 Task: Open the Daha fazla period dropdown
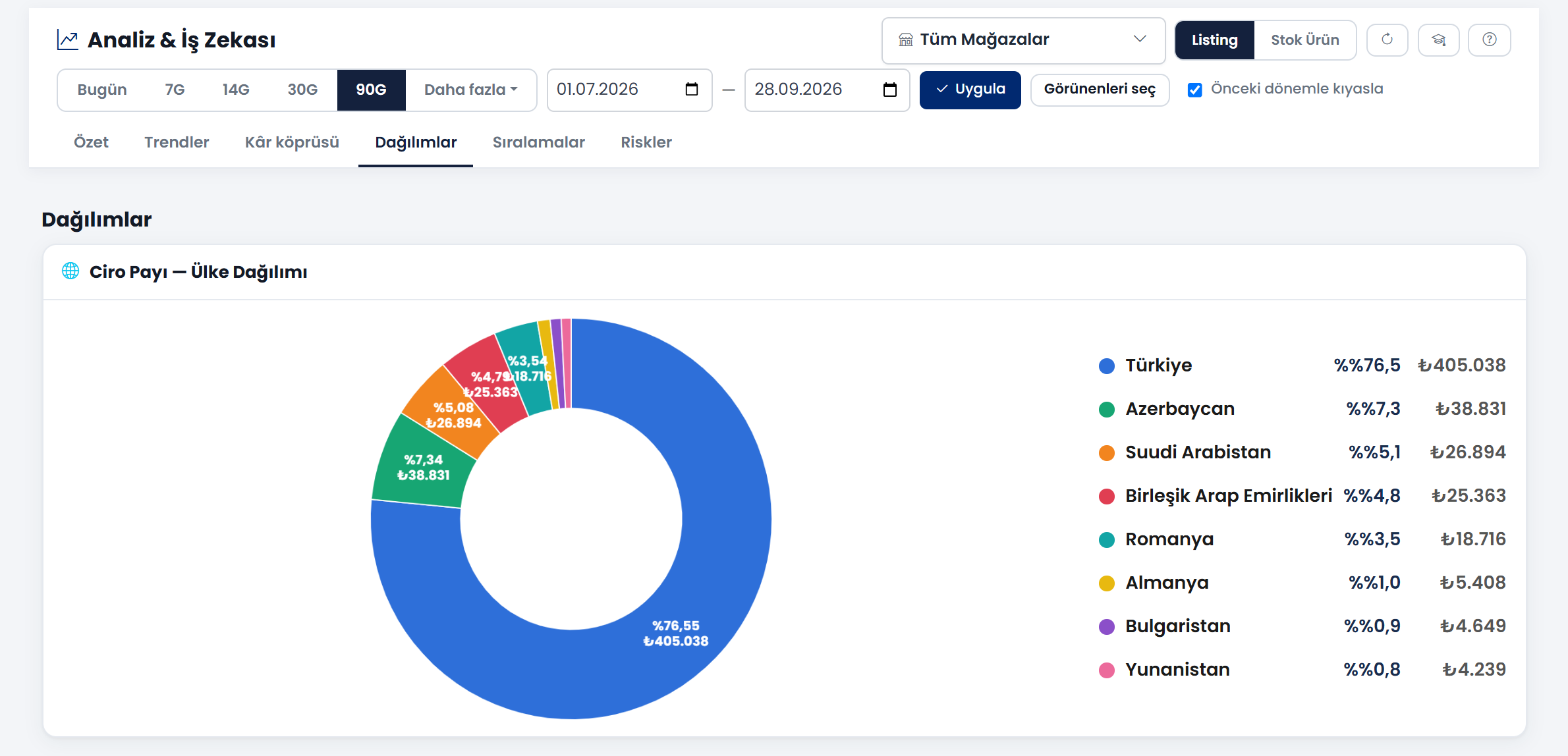click(x=470, y=90)
